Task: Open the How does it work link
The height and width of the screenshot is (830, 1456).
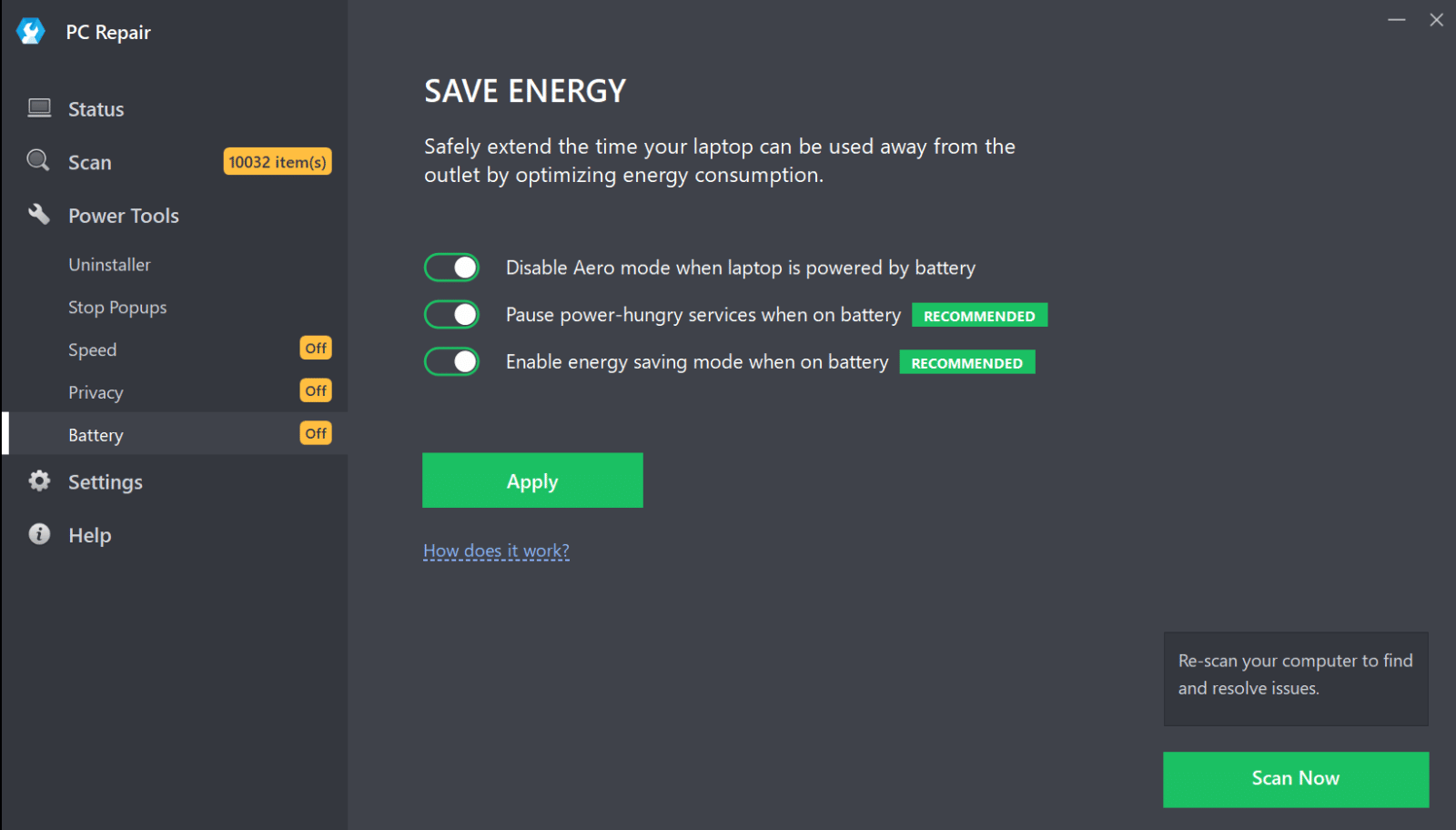Action: pyautogui.click(x=495, y=550)
